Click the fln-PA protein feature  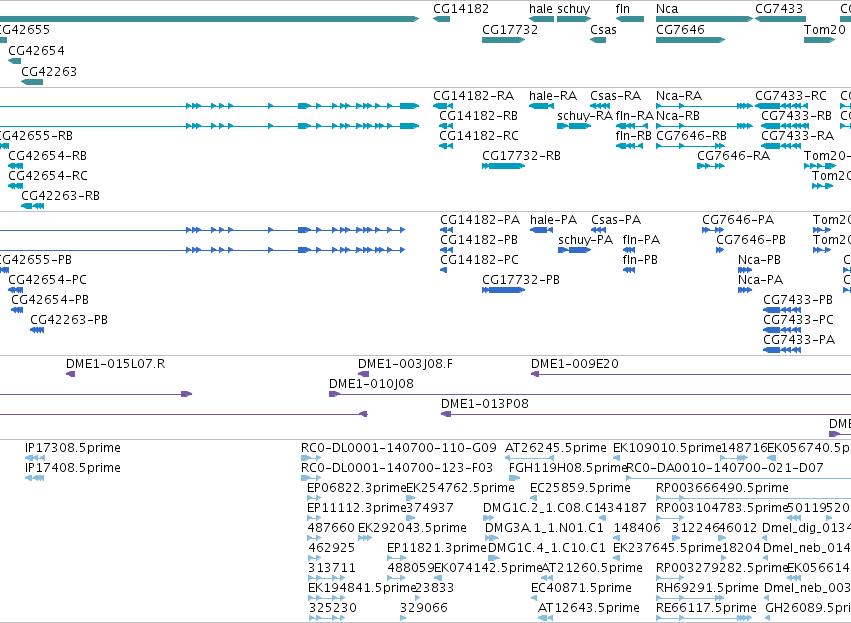[x=628, y=250]
